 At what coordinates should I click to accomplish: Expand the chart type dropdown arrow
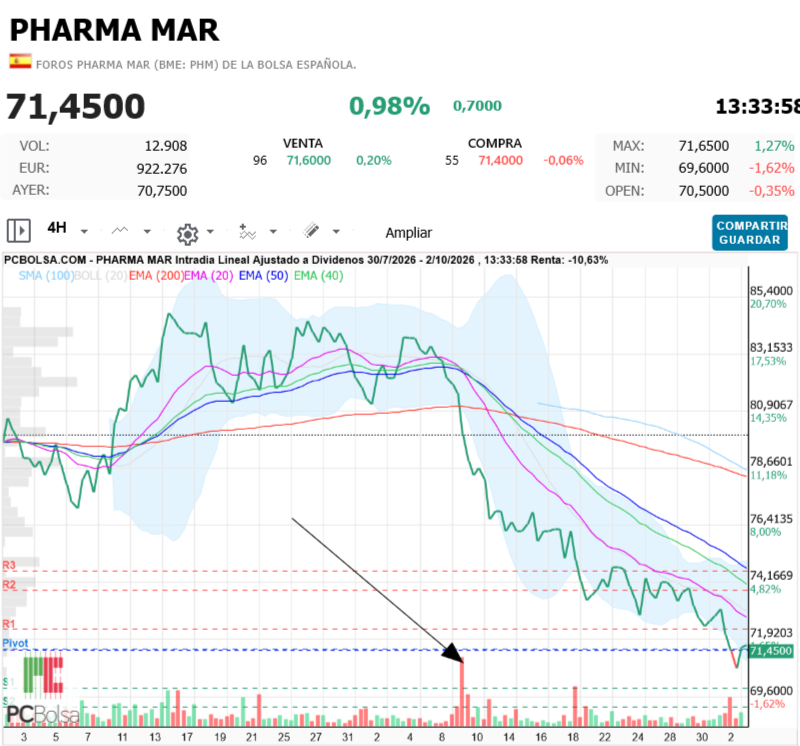tap(147, 232)
